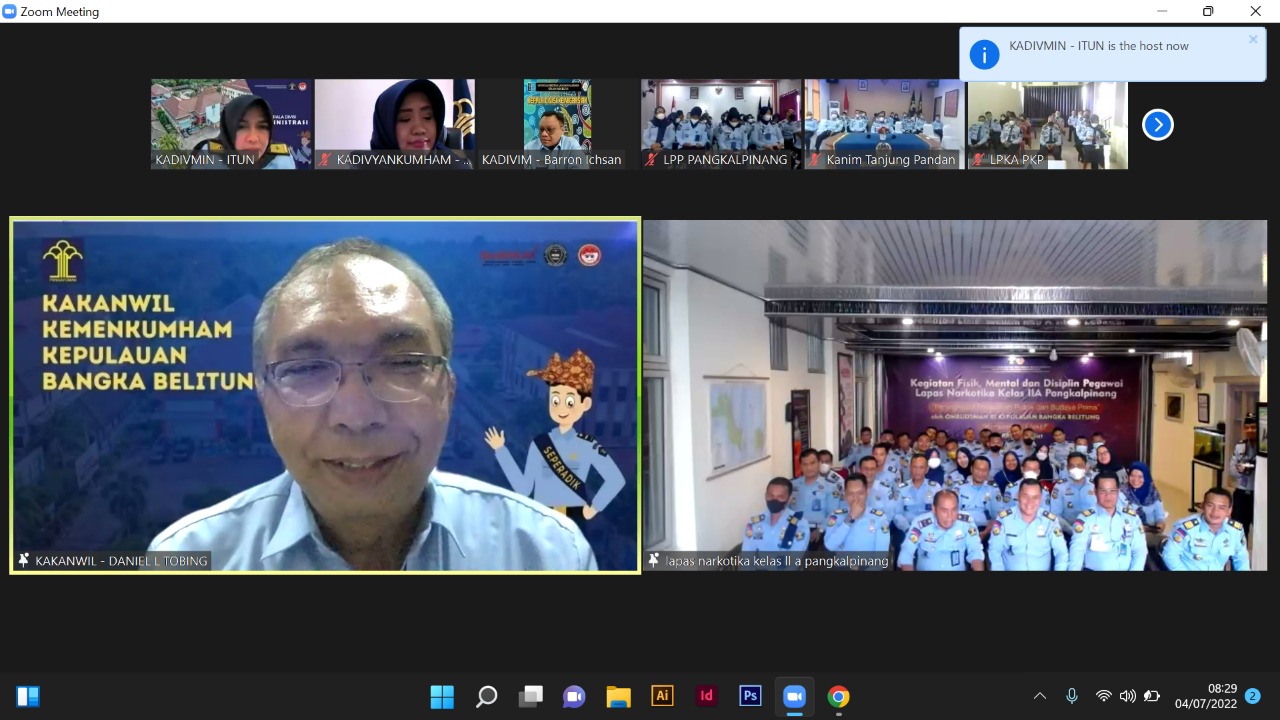The height and width of the screenshot is (720, 1280).
Task: Select KADIVIM - Barron Ichsan's video tile
Action: click(557, 124)
